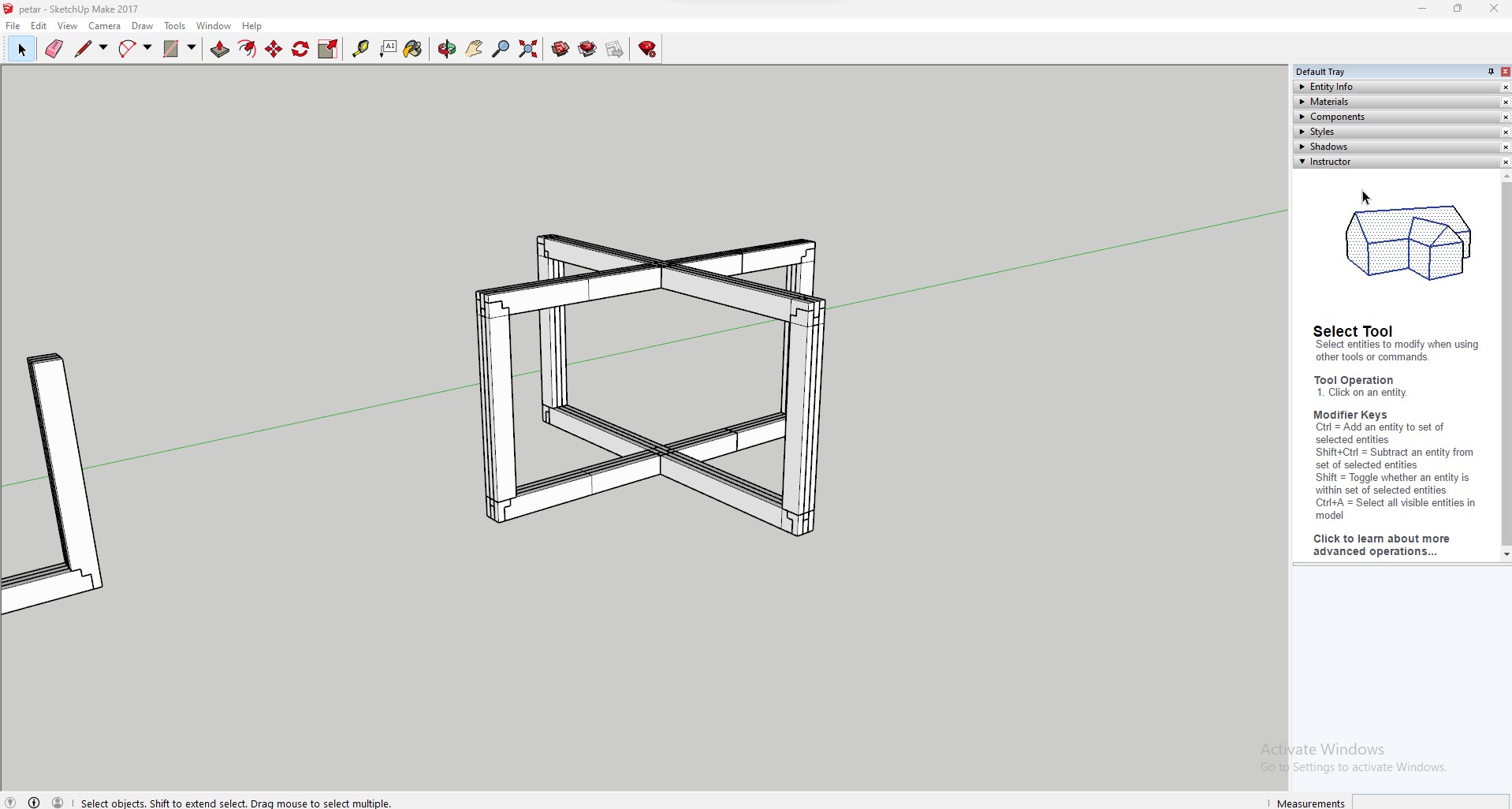Open the Line tool dropdown arrow
This screenshot has width=1512, height=809.
tap(103, 49)
